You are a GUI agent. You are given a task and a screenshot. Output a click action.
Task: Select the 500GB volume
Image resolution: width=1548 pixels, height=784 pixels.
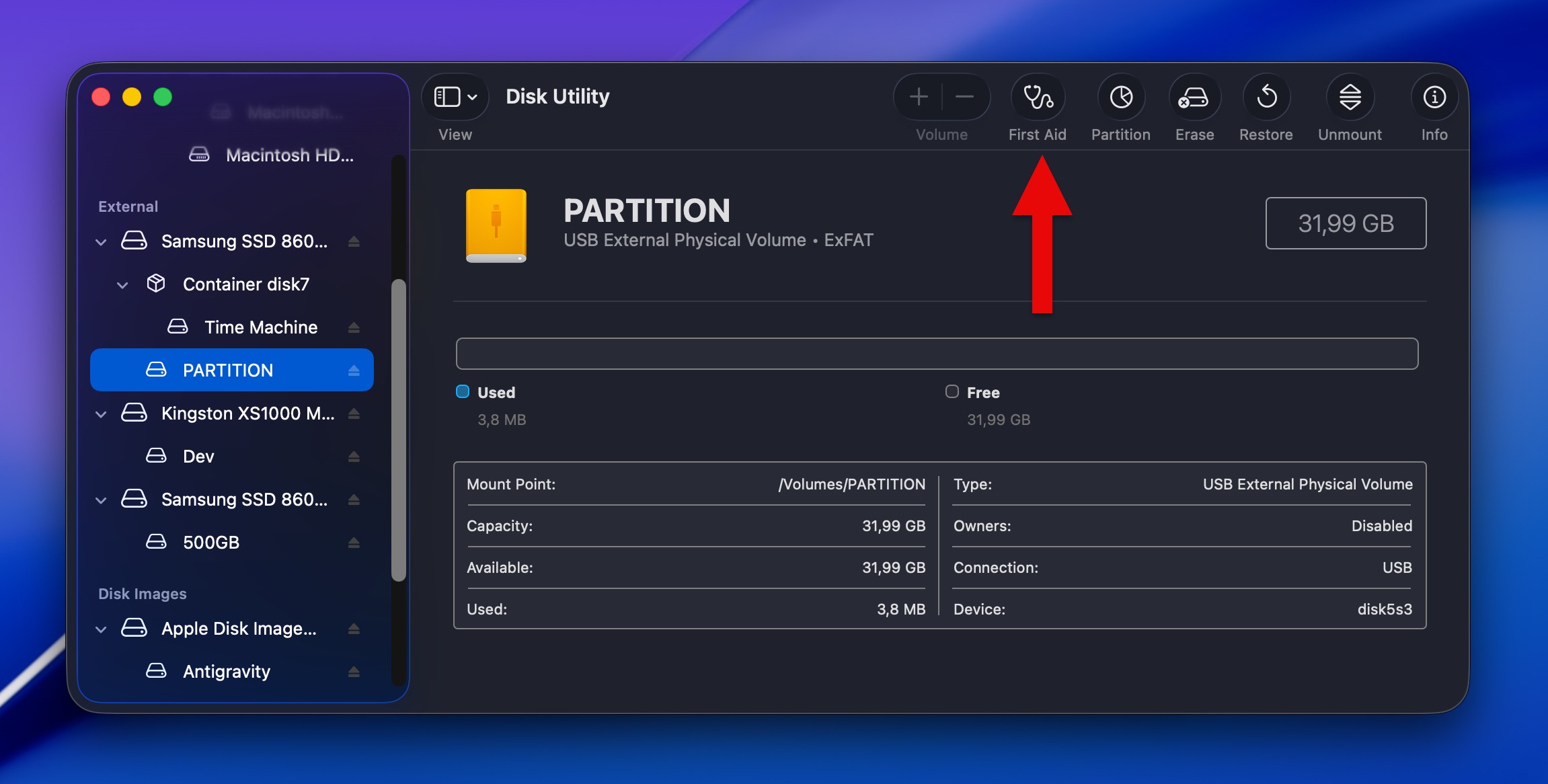pyautogui.click(x=212, y=542)
